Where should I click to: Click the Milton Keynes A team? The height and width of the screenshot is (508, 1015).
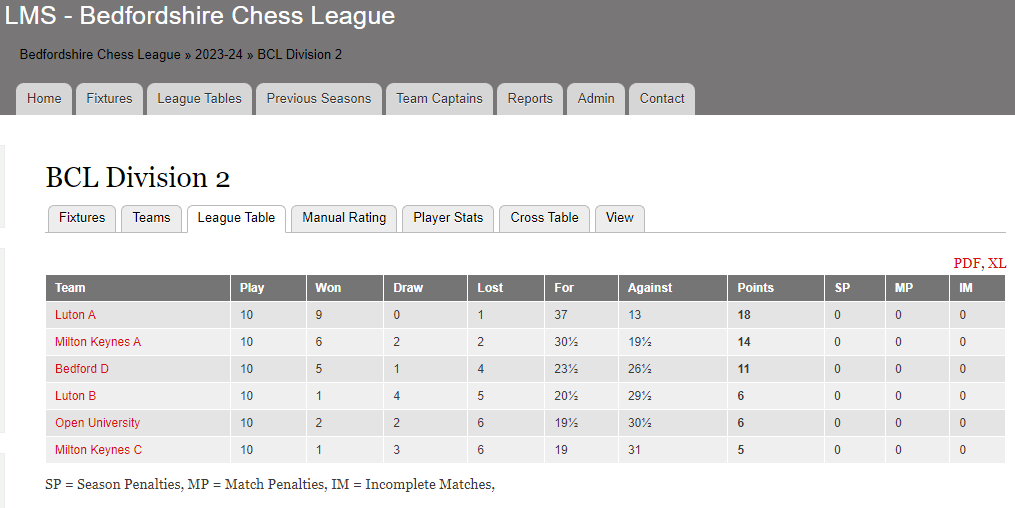[x=98, y=342]
